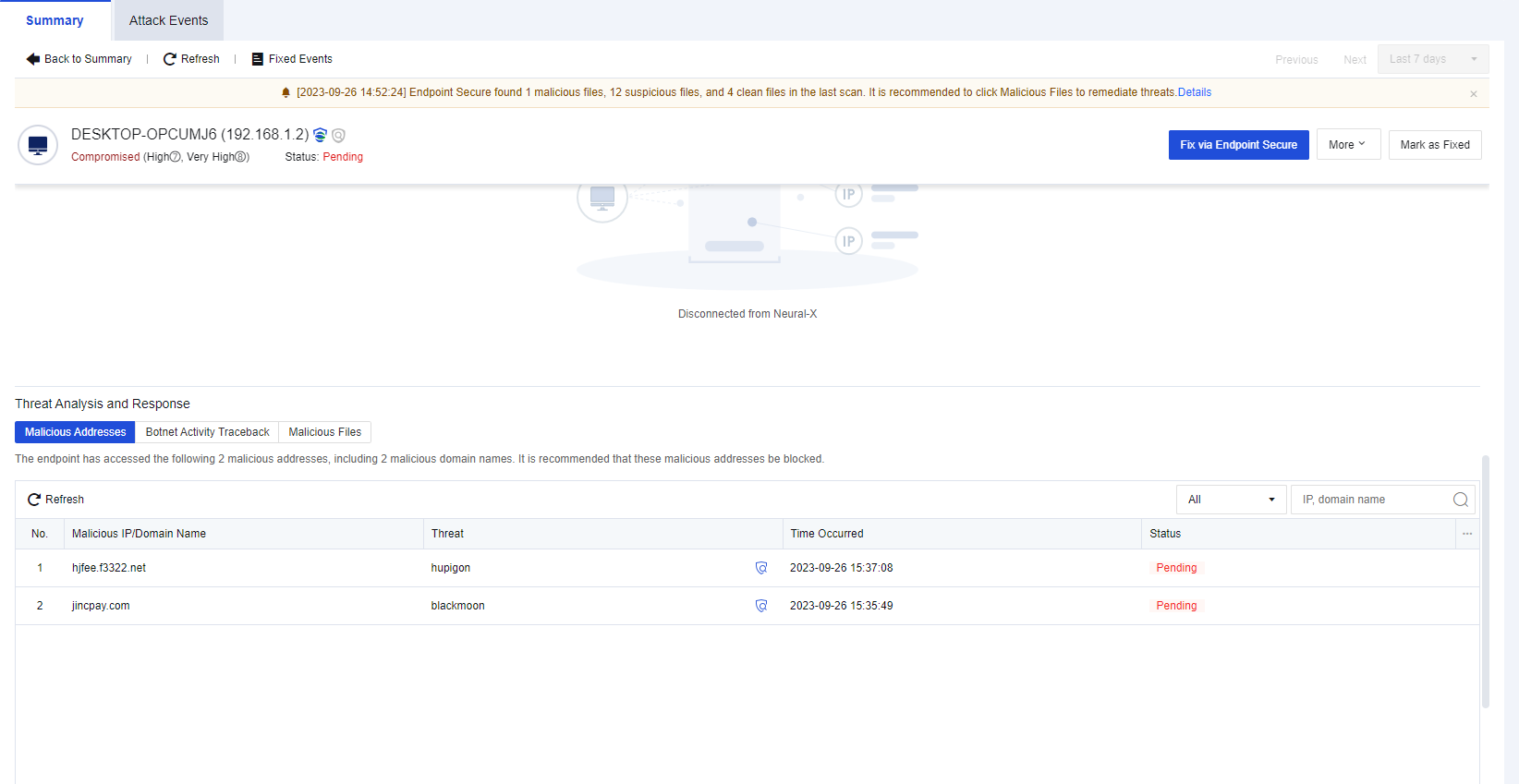The width and height of the screenshot is (1519, 784).
Task: Open Botnet Activity Traceback tab
Action: [207, 432]
